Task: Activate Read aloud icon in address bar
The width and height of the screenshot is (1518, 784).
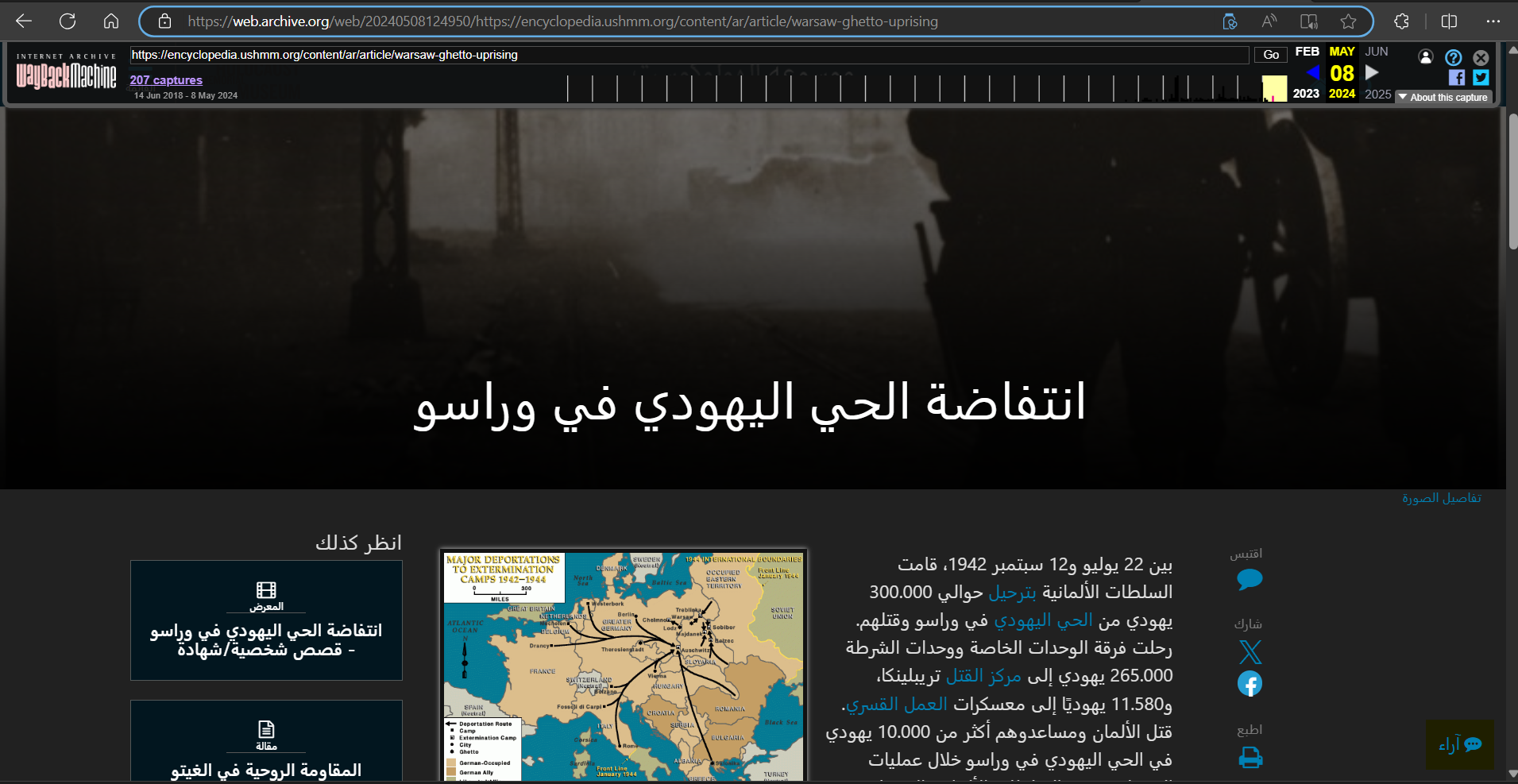Action: [x=1269, y=21]
